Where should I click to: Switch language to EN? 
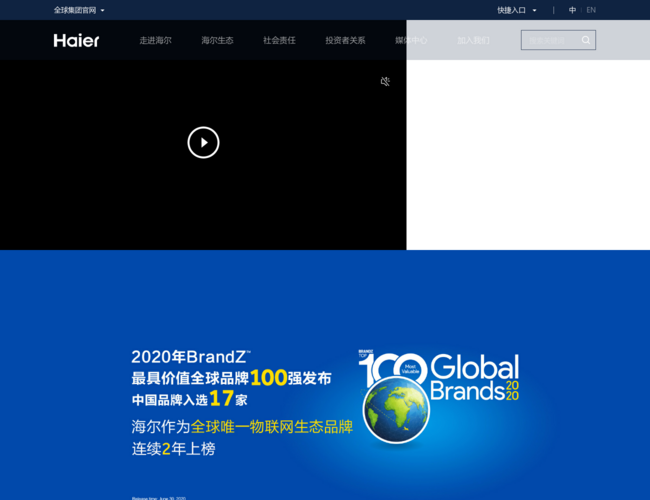(591, 10)
